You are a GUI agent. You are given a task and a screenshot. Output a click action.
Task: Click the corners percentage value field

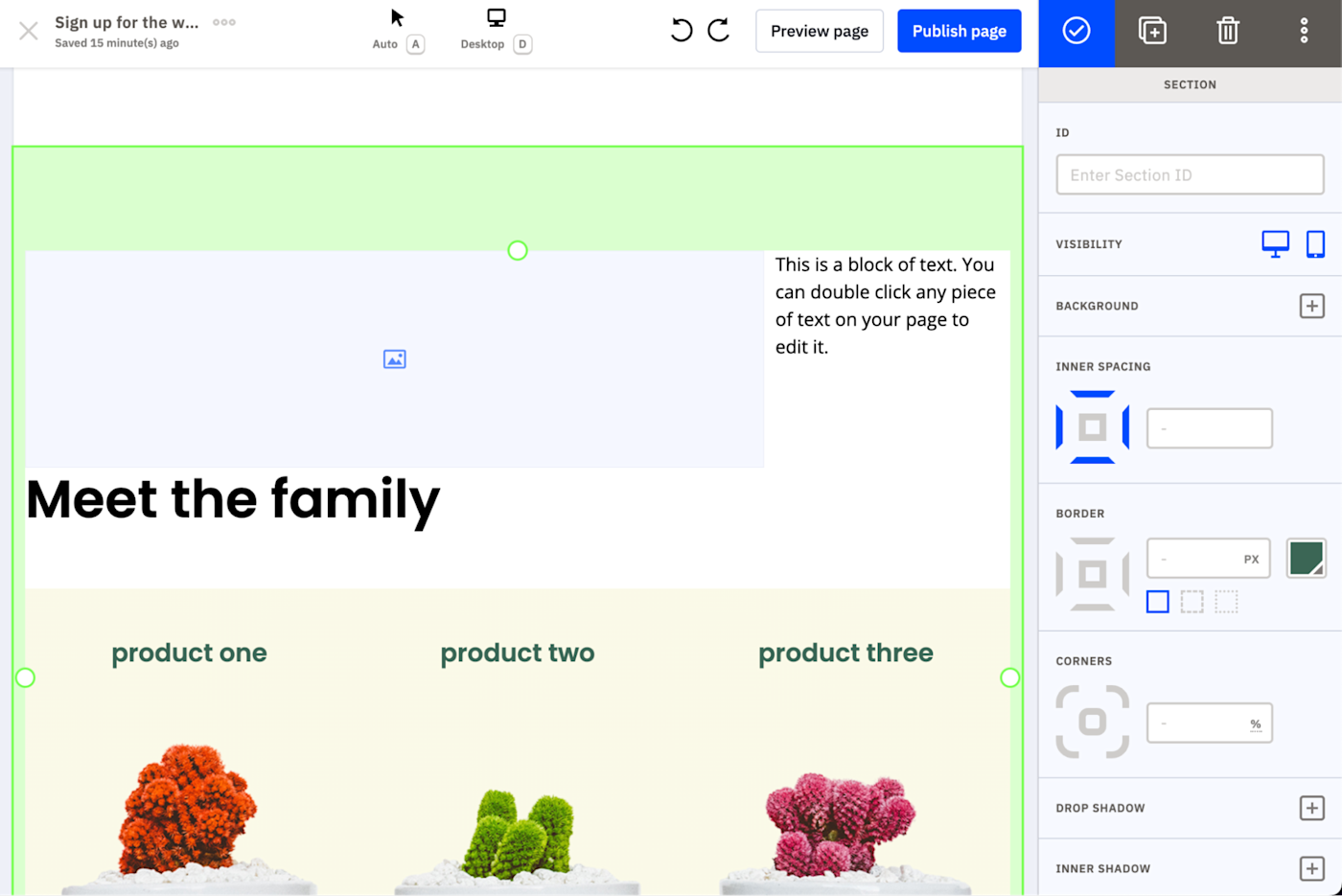(1210, 724)
